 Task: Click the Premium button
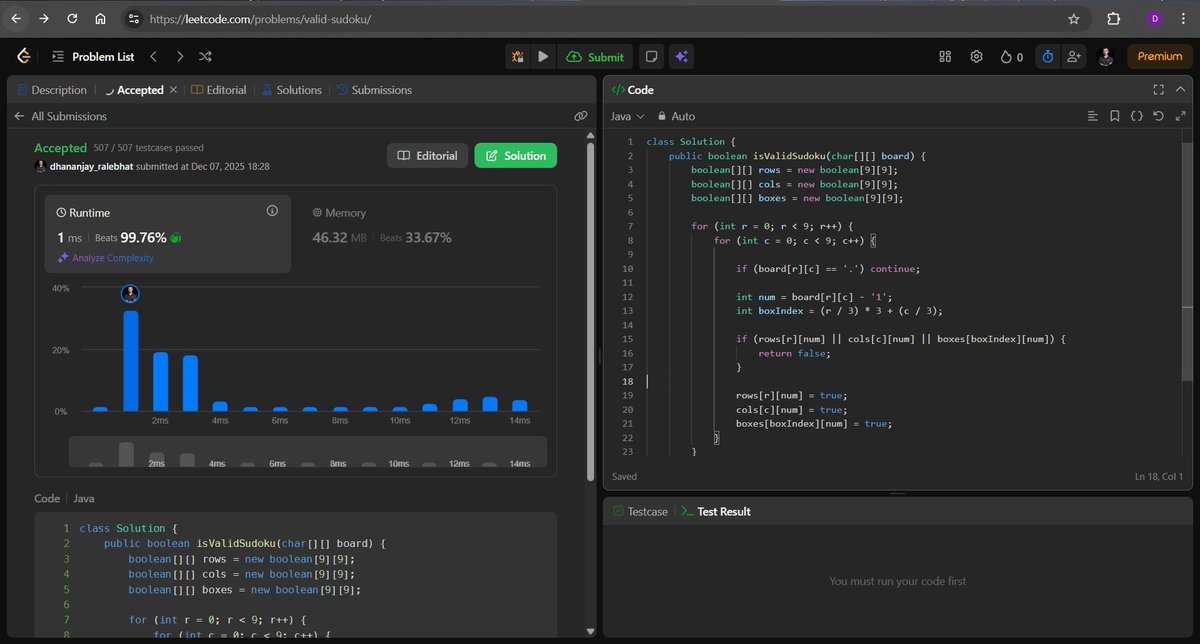coord(1160,57)
